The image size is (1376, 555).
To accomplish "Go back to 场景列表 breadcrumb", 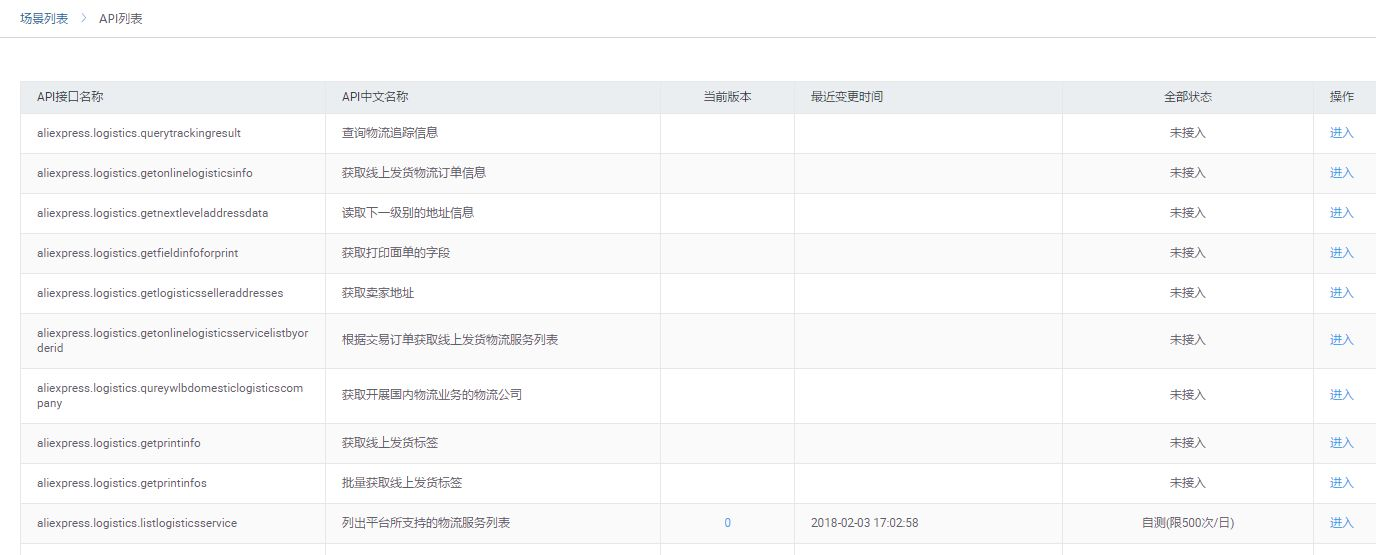I will click(x=44, y=19).
